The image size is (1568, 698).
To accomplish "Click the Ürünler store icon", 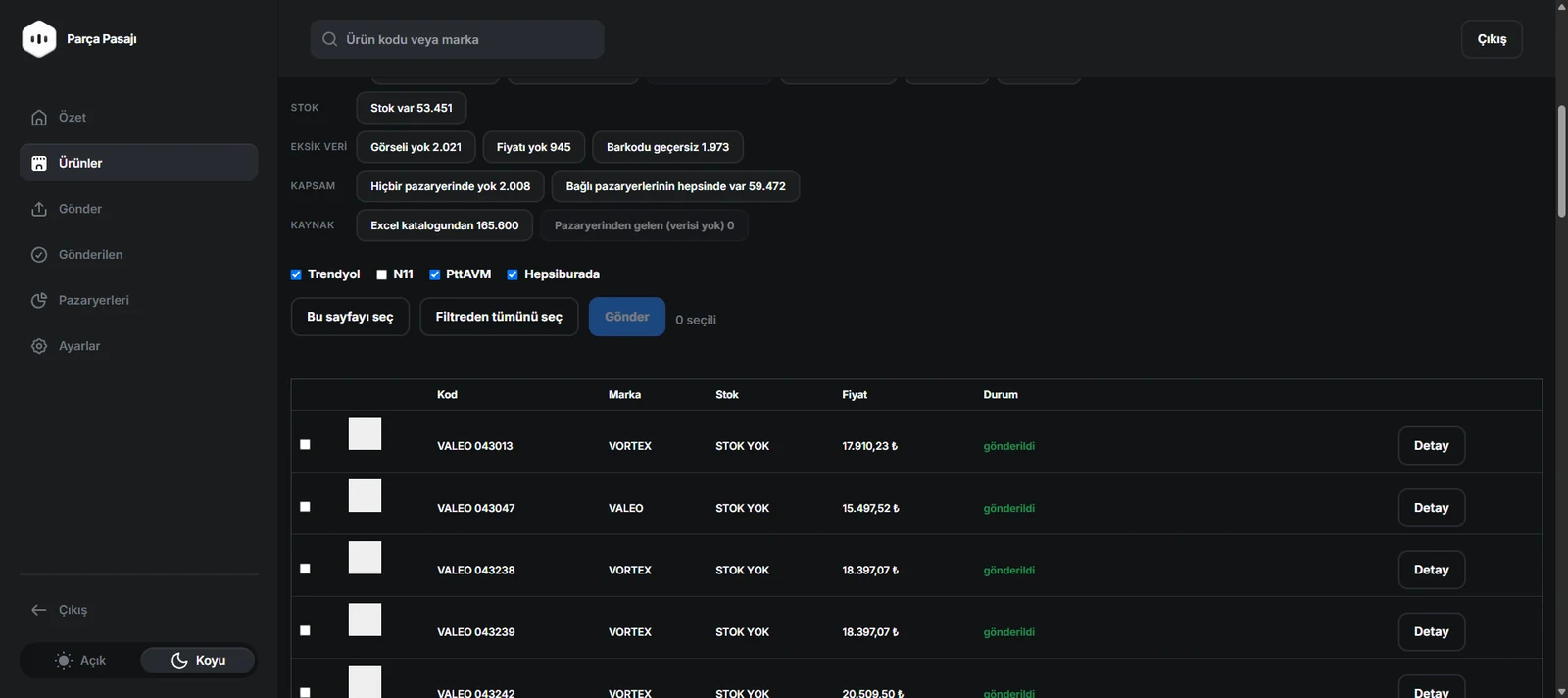I will (x=39, y=163).
